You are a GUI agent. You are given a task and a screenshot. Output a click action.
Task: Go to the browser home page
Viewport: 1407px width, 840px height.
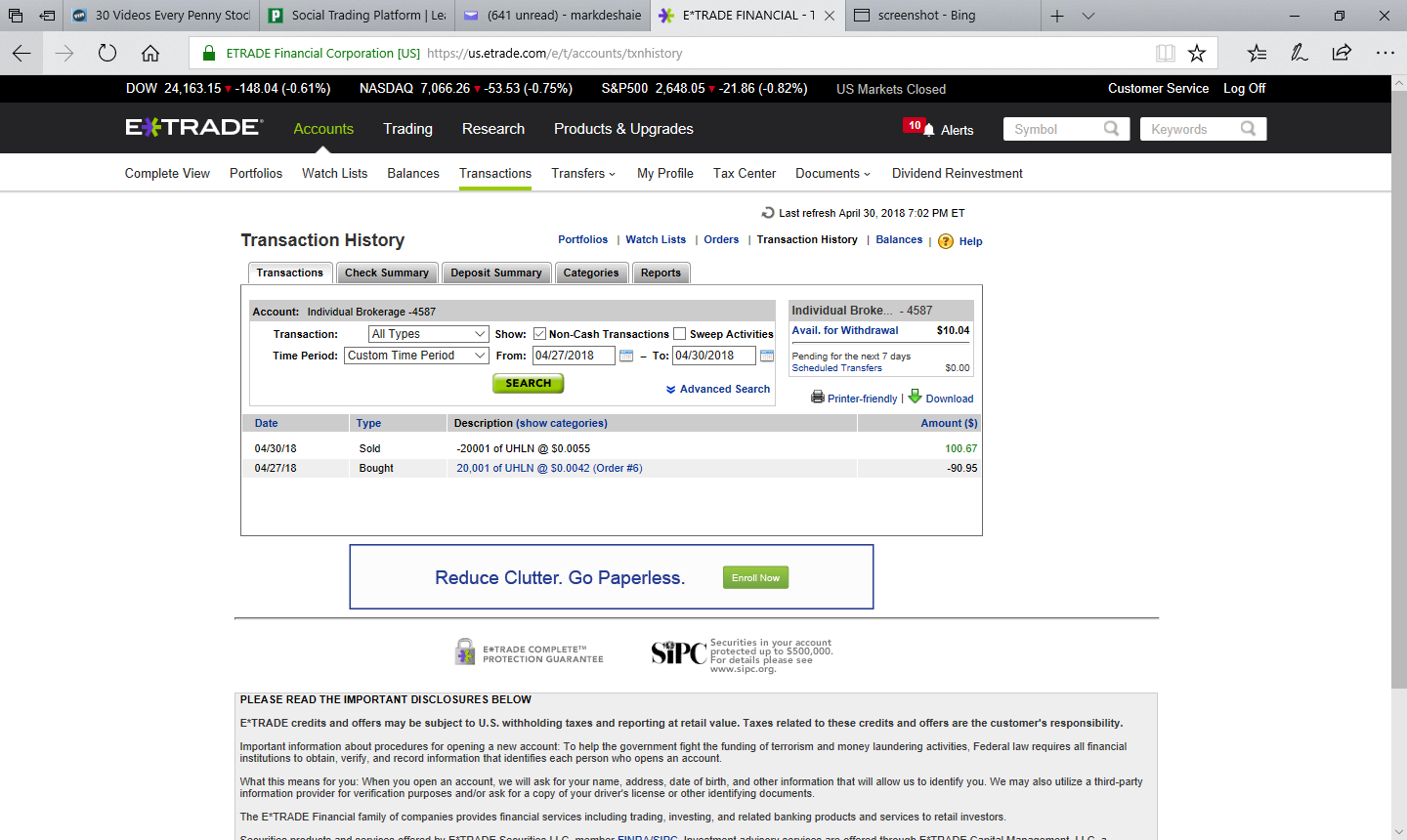pos(150,54)
